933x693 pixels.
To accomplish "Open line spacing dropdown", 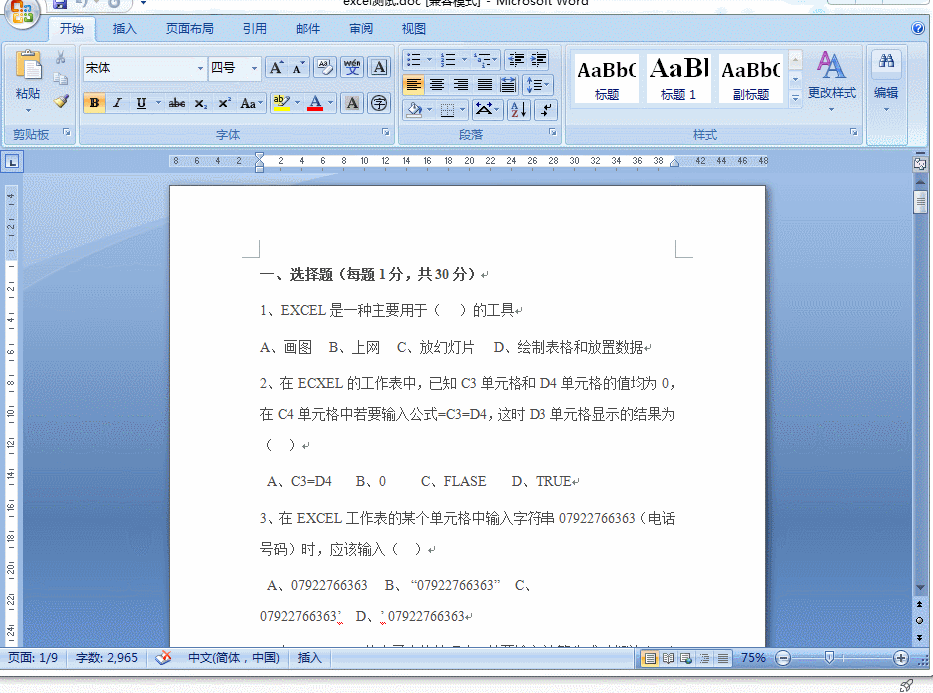I will pyautogui.click(x=538, y=84).
